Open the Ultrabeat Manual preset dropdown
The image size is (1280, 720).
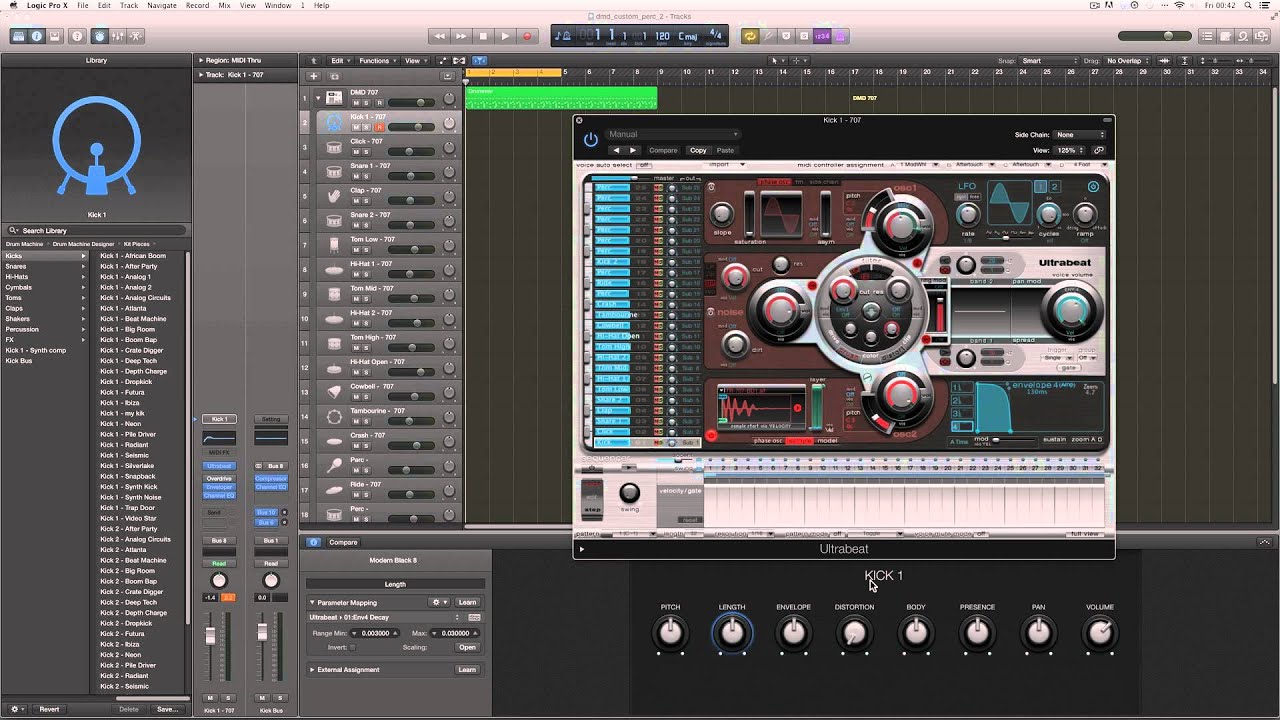(672, 134)
